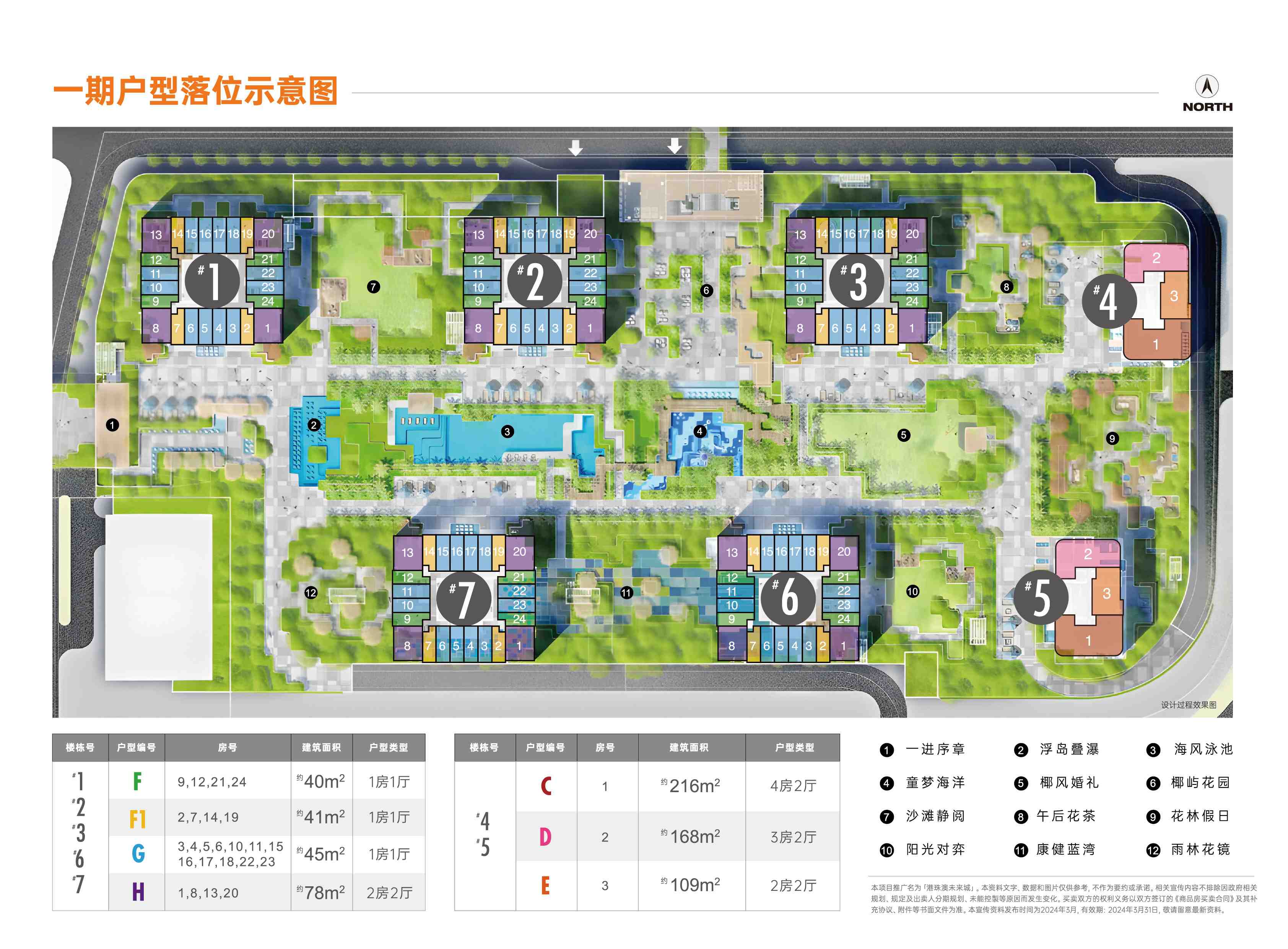Click legend bullet 6 椰屿花园
Screen dimensions: 1288x949
(1153, 783)
